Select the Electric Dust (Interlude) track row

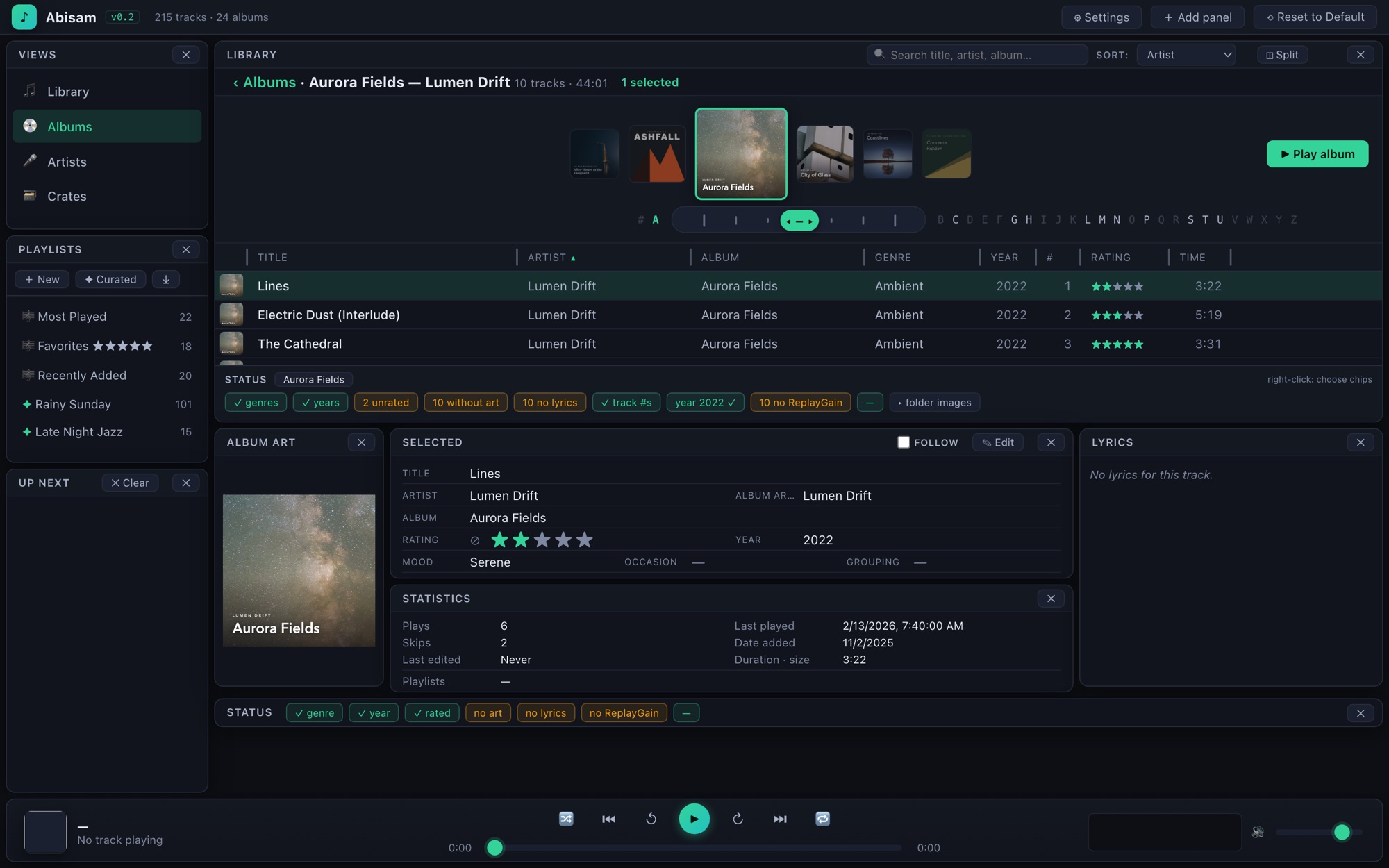tap(799, 315)
